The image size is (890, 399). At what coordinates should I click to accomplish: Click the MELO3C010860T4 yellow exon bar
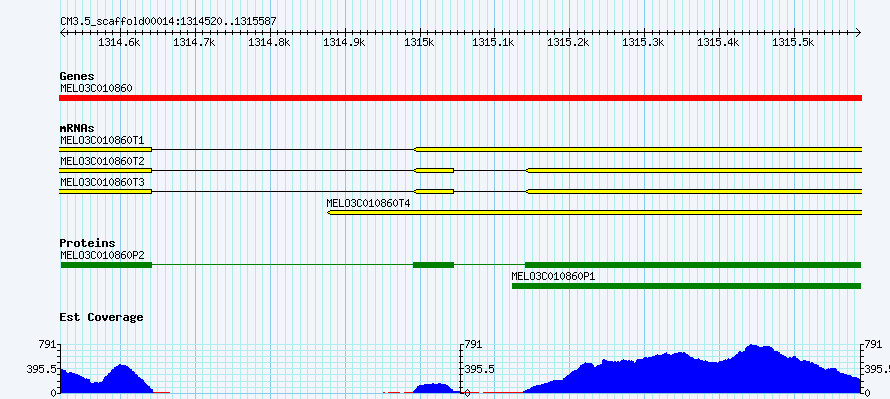[x=595, y=212]
